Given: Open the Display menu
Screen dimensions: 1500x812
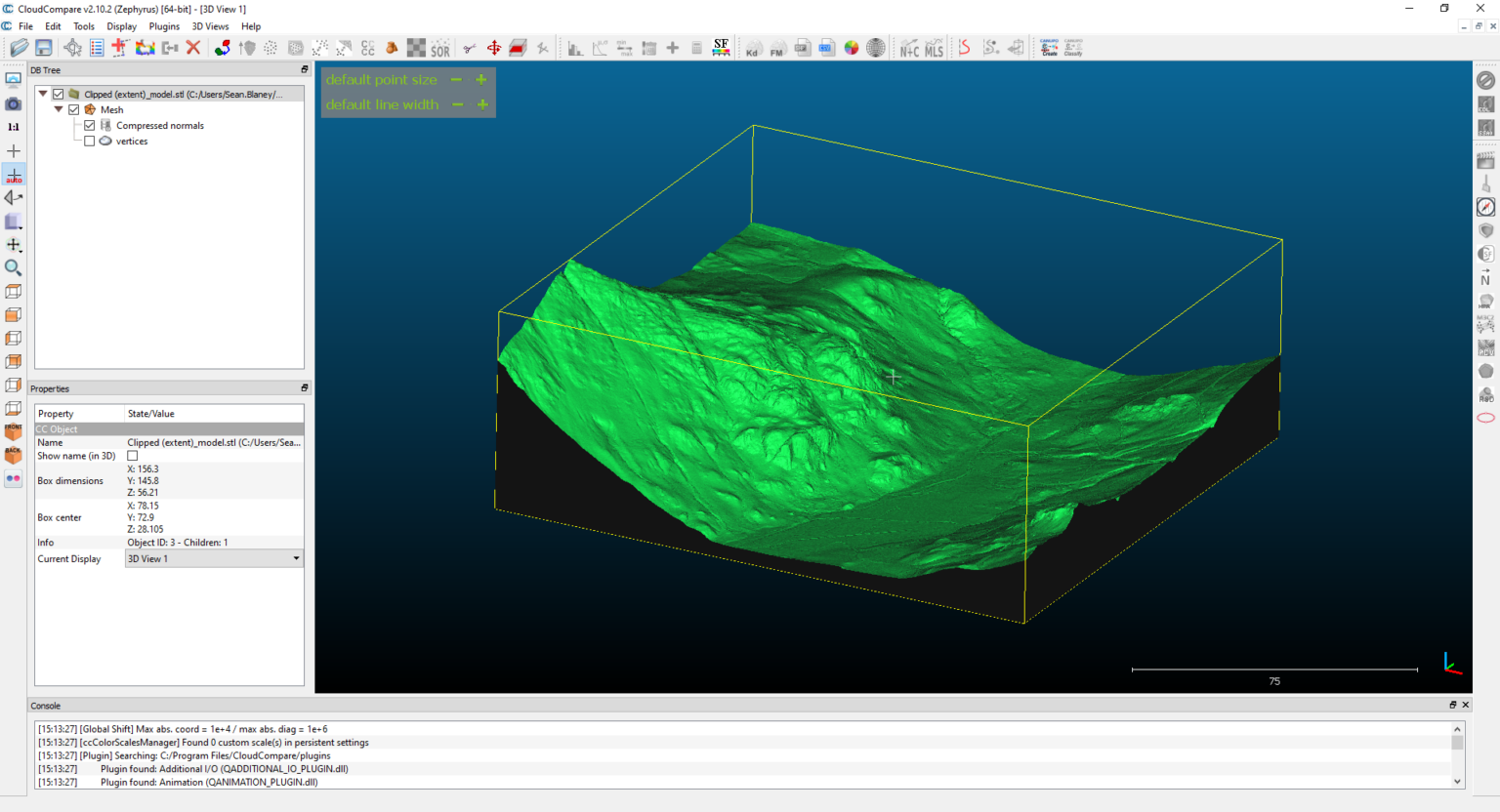Looking at the screenshot, I should [x=121, y=26].
